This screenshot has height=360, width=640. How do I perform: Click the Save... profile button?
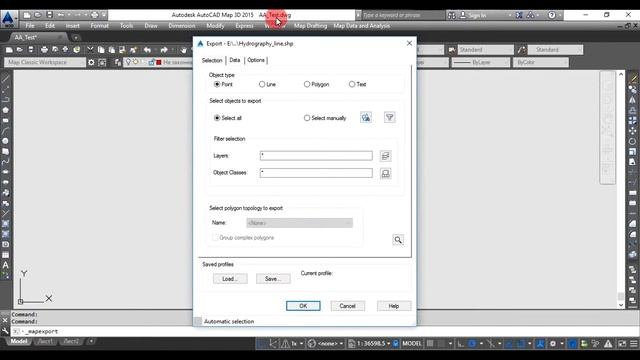273,279
